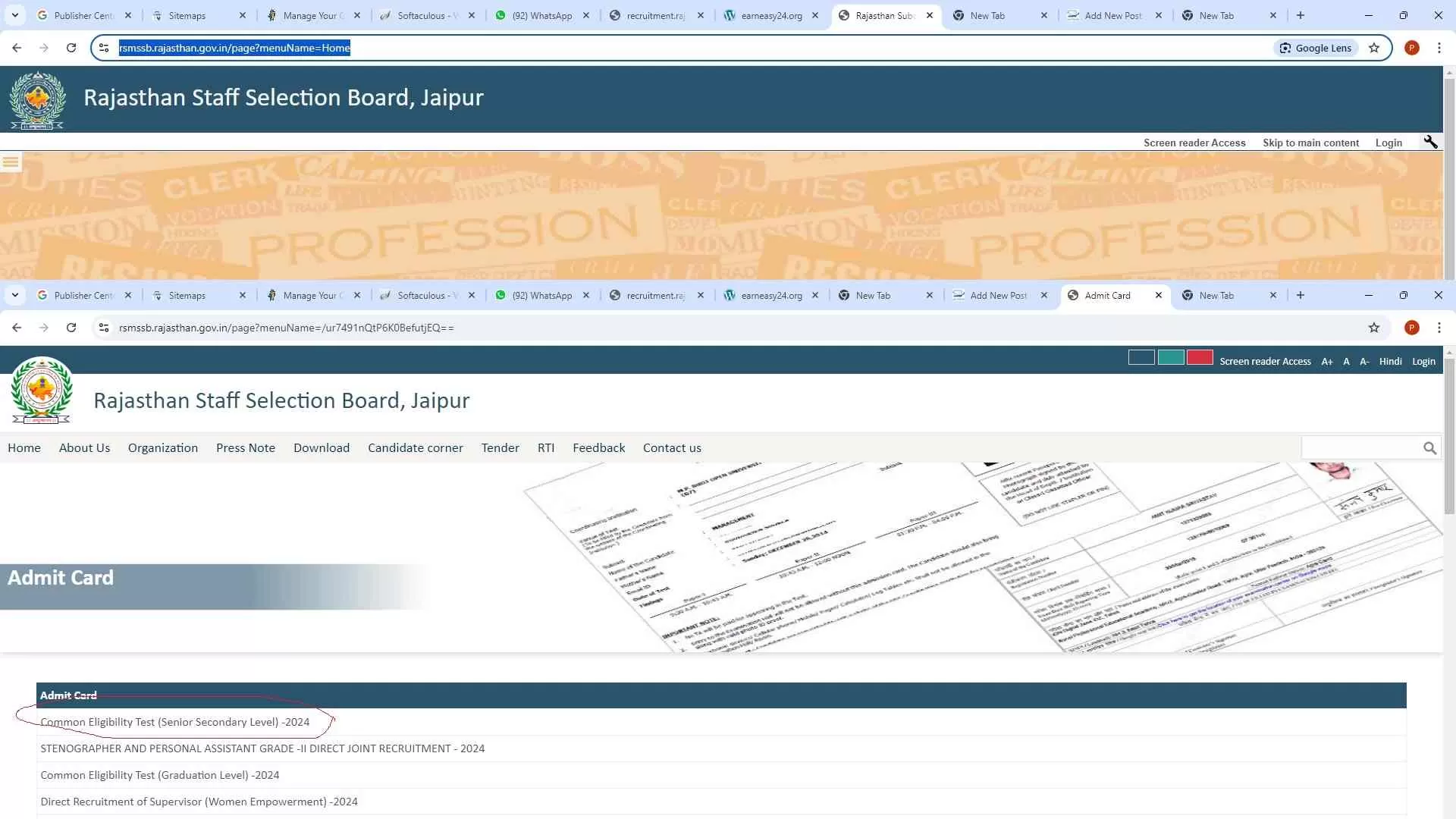
Task: Select the red color theme swatch
Action: (1200, 357)
